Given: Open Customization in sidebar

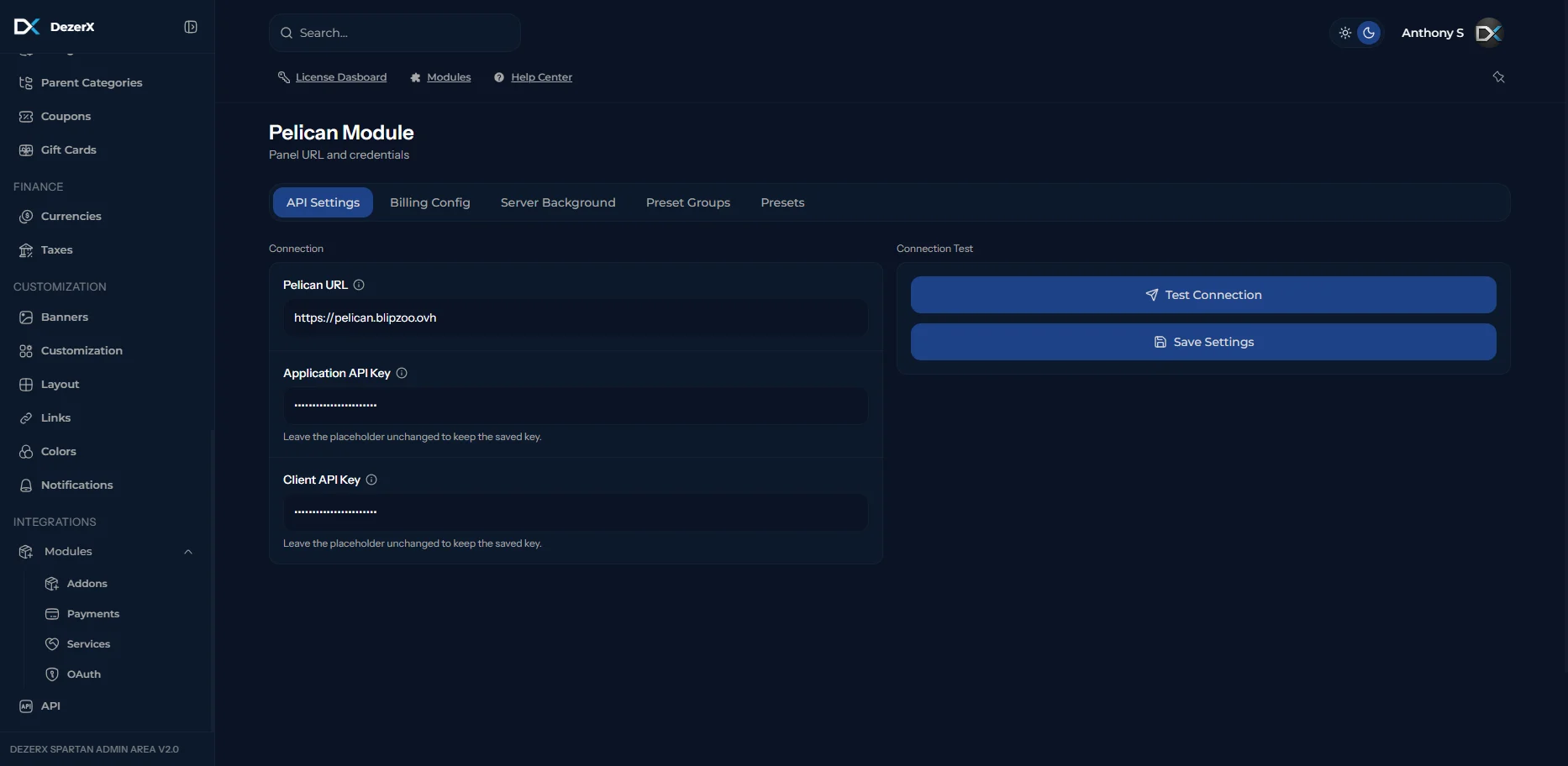Looking at the screenshot, I should click(82, 350).
